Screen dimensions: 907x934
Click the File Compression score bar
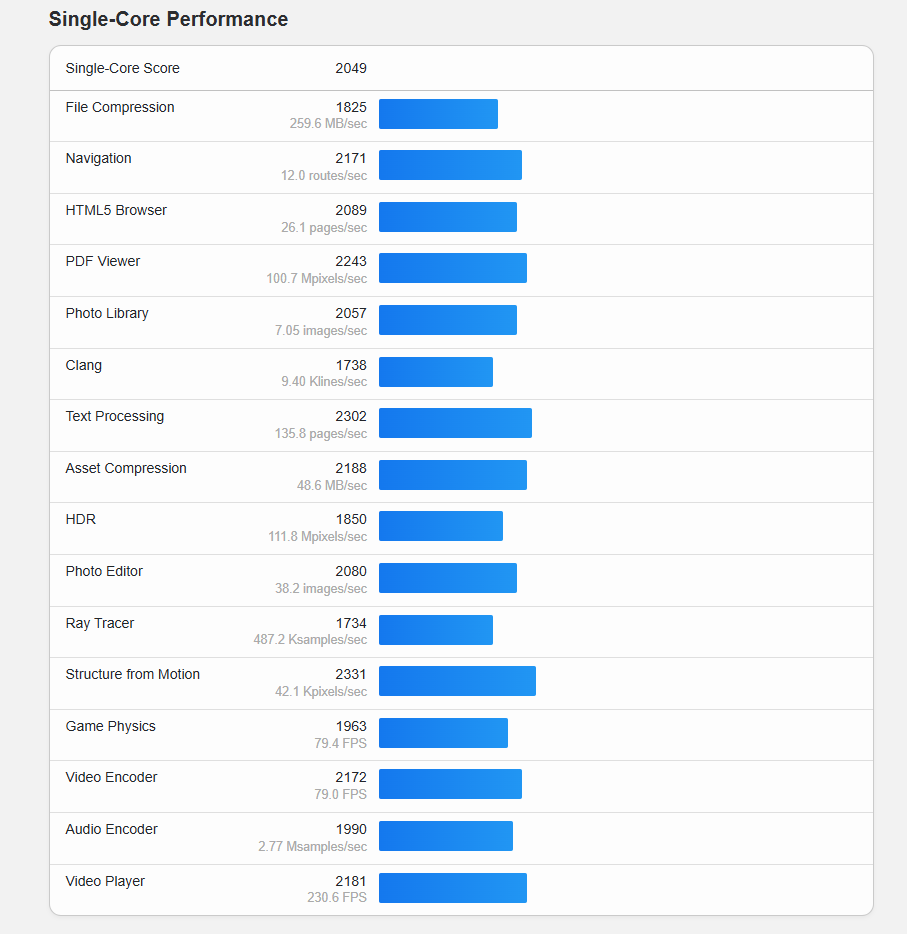point(438,114)
